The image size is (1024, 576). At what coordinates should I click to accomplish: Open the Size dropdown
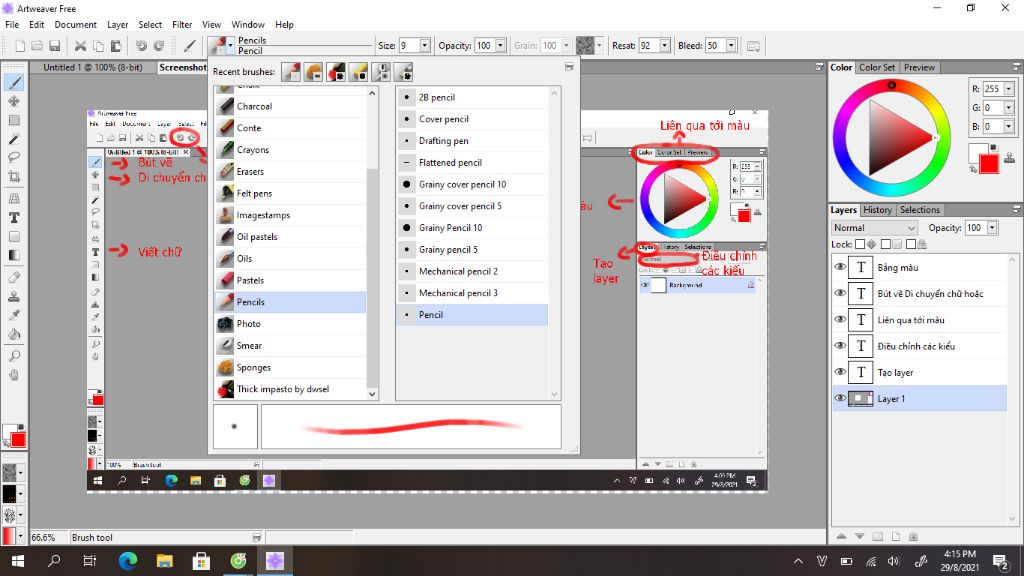click(425, 46)
